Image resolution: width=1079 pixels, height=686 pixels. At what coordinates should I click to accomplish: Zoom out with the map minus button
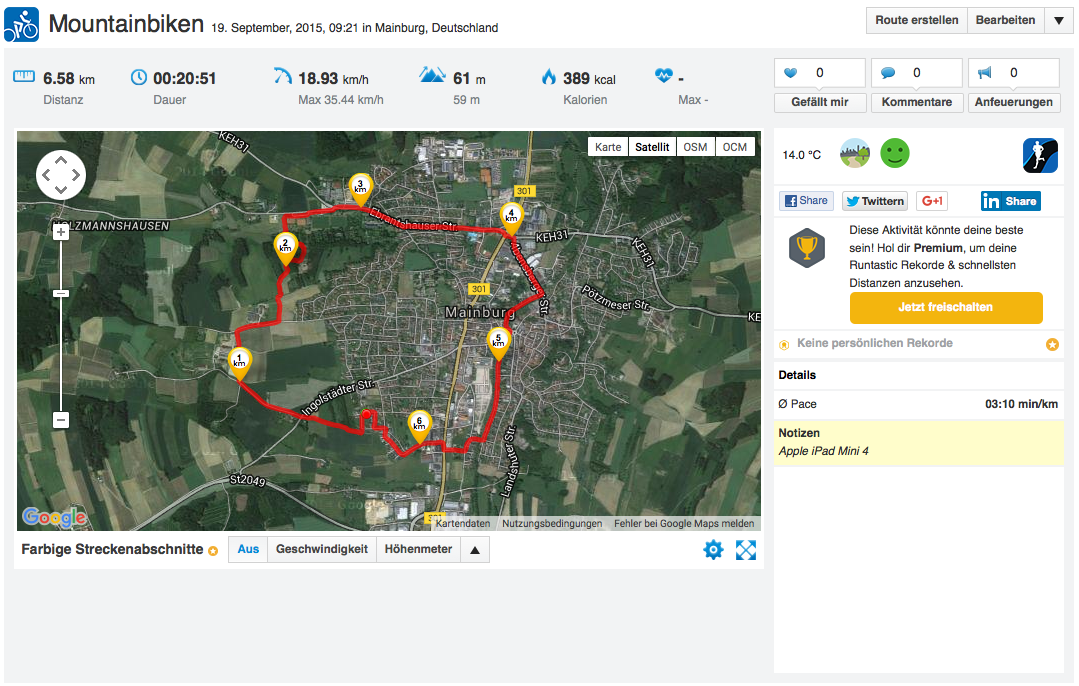click(61, 420)
